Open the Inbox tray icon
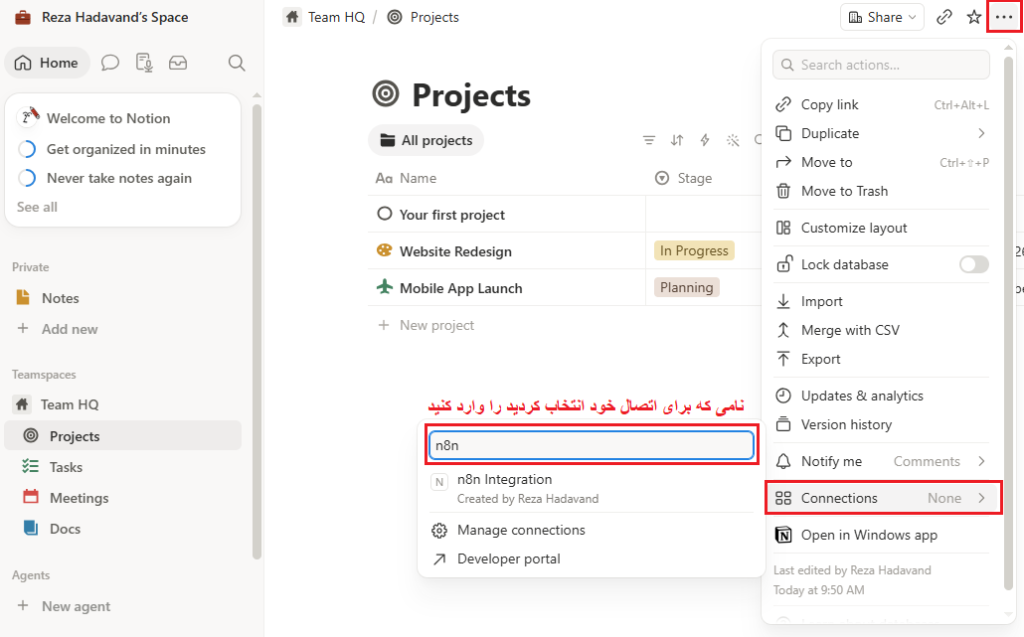The width and height of the screenshot is (1024, 637). click(178, 63)
